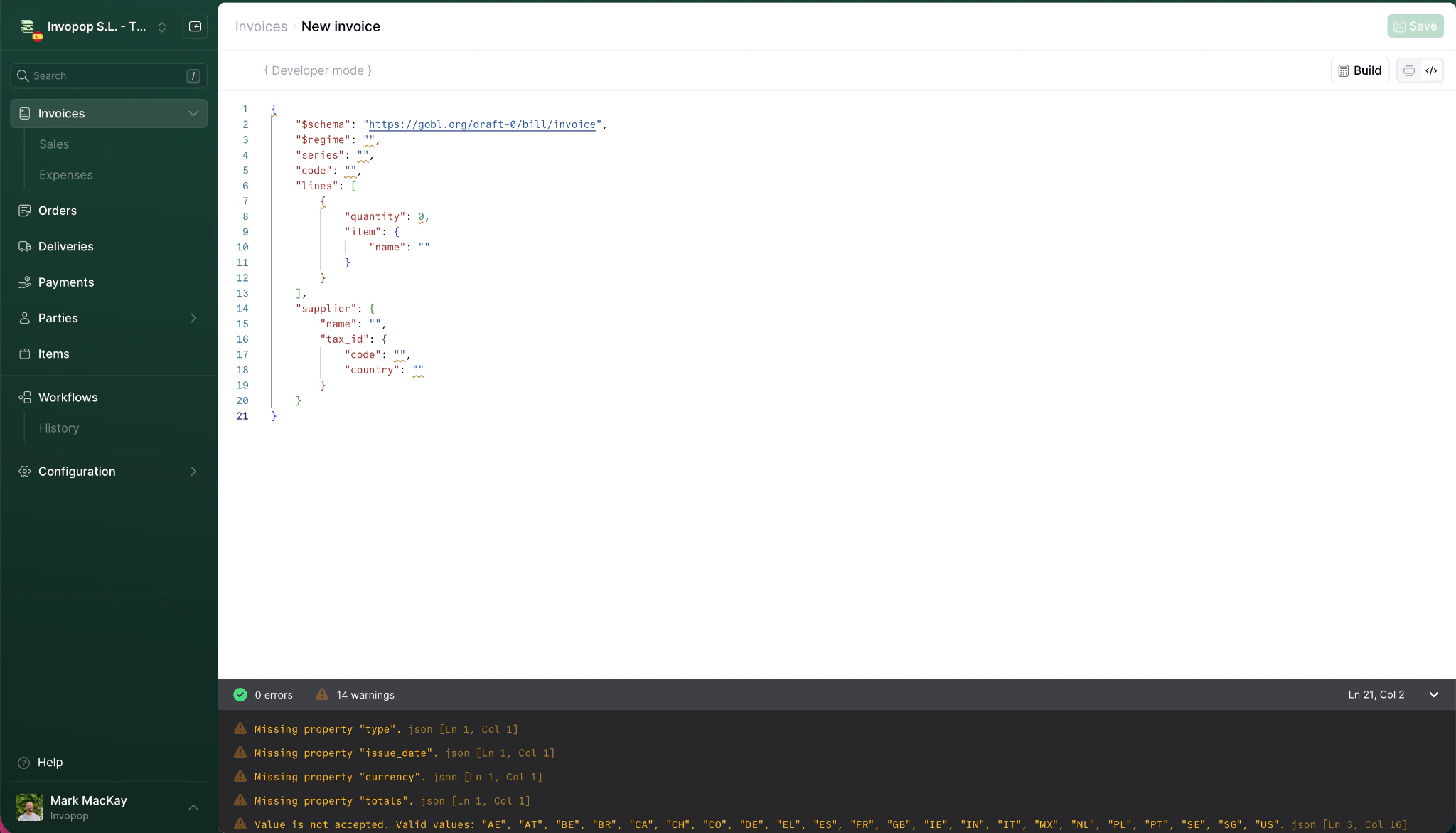
Task: Collapse the Invoices section chevron
Action: click(193, 113)
